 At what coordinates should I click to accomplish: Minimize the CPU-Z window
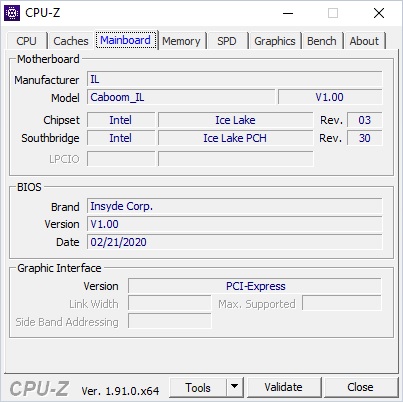[288, 13]
